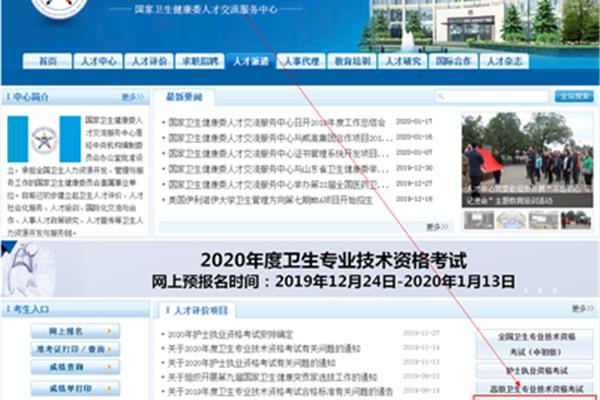Screen dimensions: 600x400
Task: Open the large group photo with the red flag
Action: pos(527,160)
